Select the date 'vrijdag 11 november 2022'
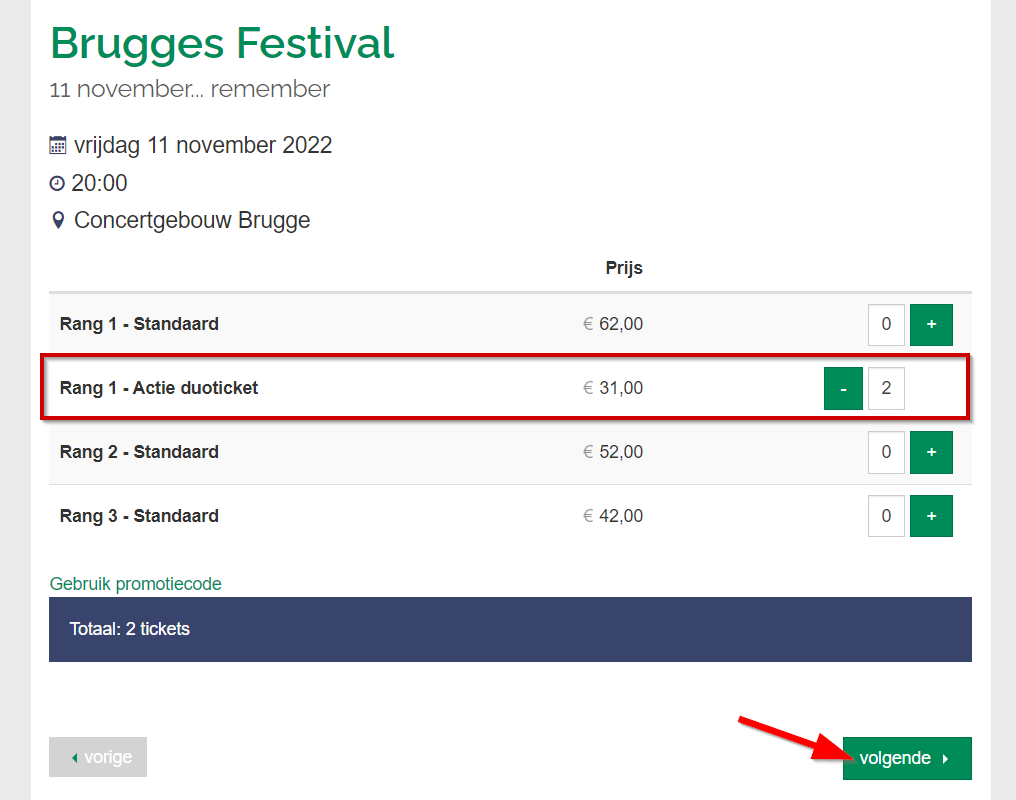Screen dimensions: 1016x800 pos(203,145)
